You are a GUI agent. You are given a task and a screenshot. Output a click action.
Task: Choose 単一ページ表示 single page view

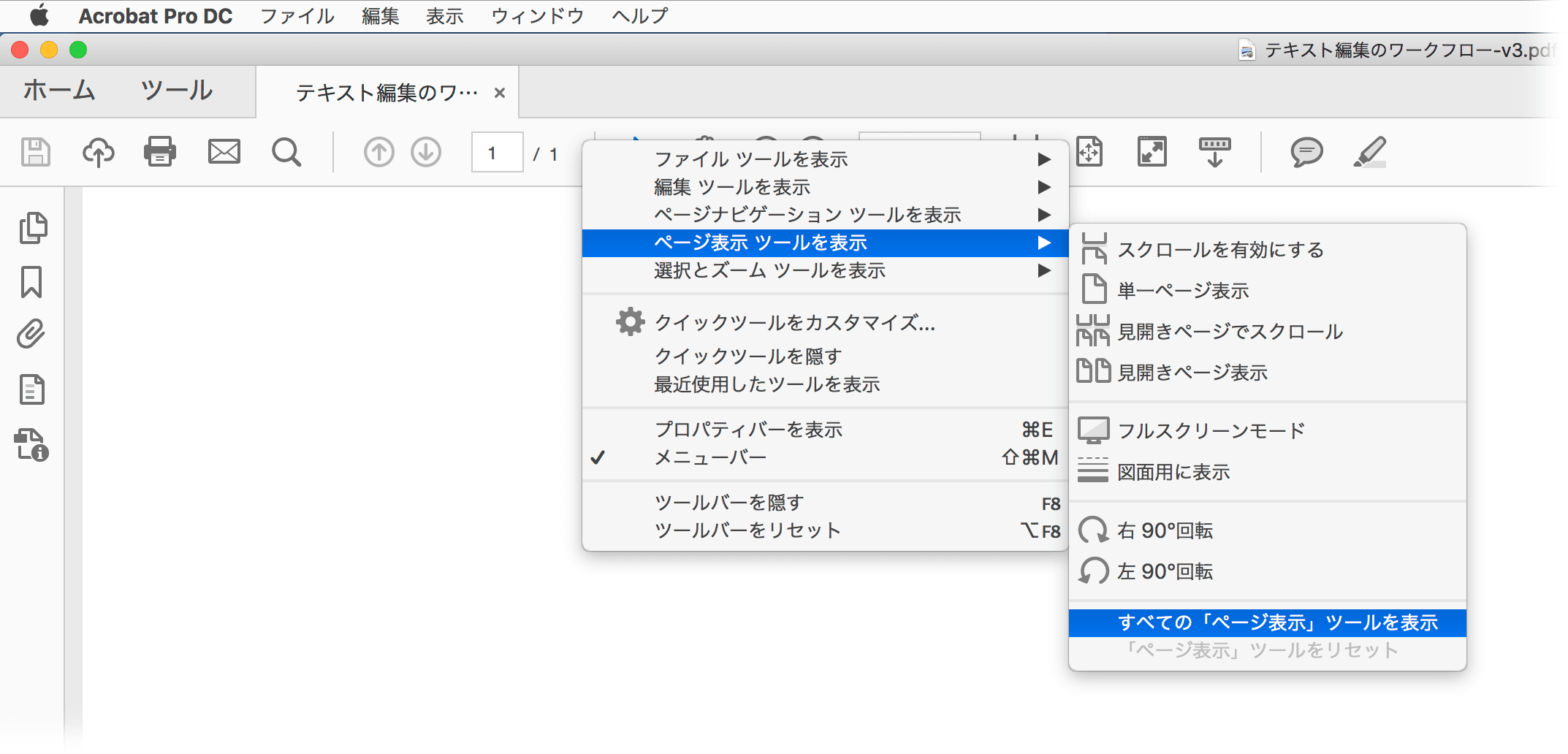click(1268, 291)
